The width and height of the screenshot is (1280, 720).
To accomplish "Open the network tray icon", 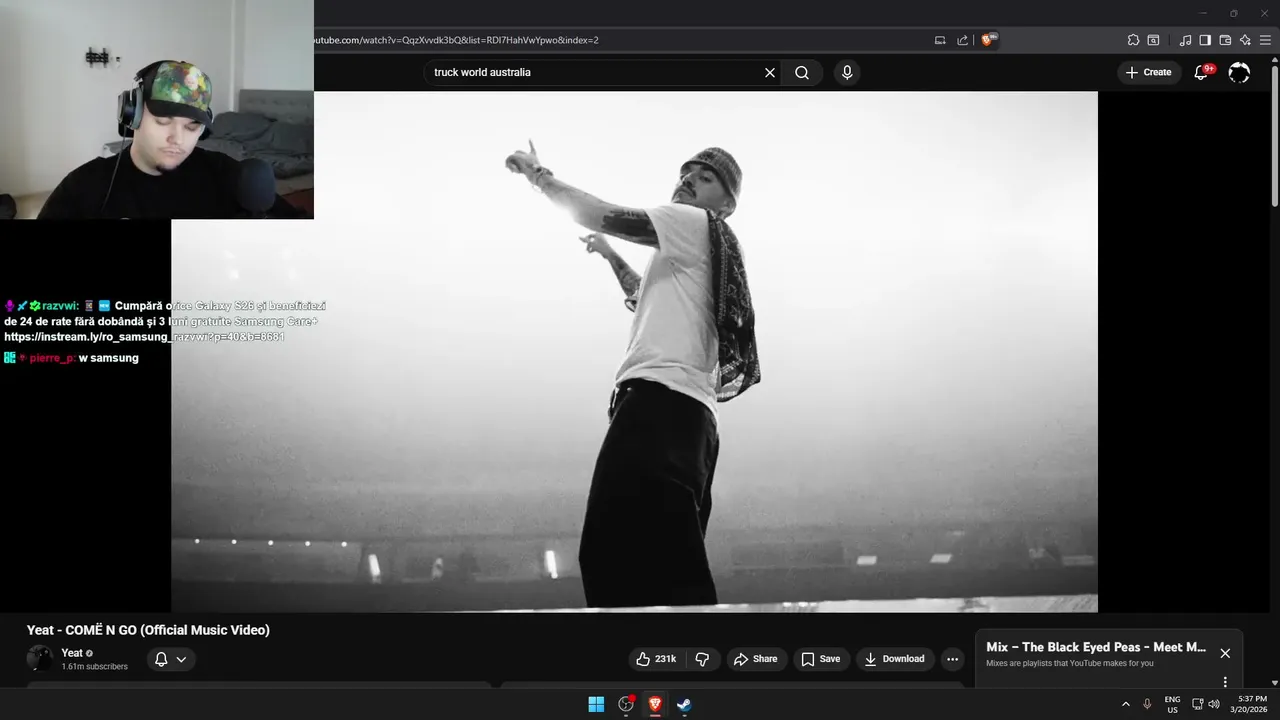I will pyautogui.click(x=1198, y=704).
